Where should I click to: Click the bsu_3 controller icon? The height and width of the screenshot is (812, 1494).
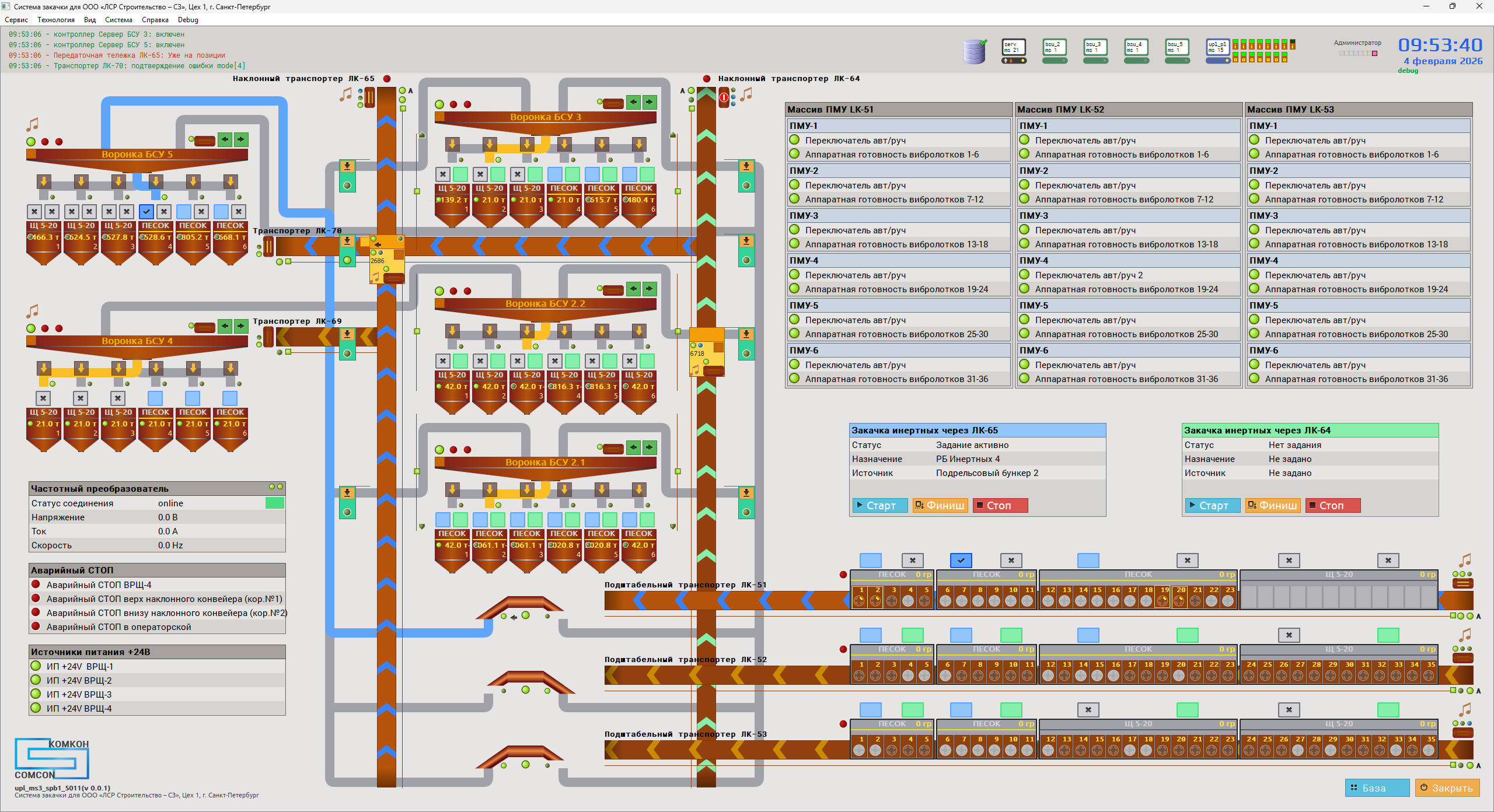coord(1095,48)
